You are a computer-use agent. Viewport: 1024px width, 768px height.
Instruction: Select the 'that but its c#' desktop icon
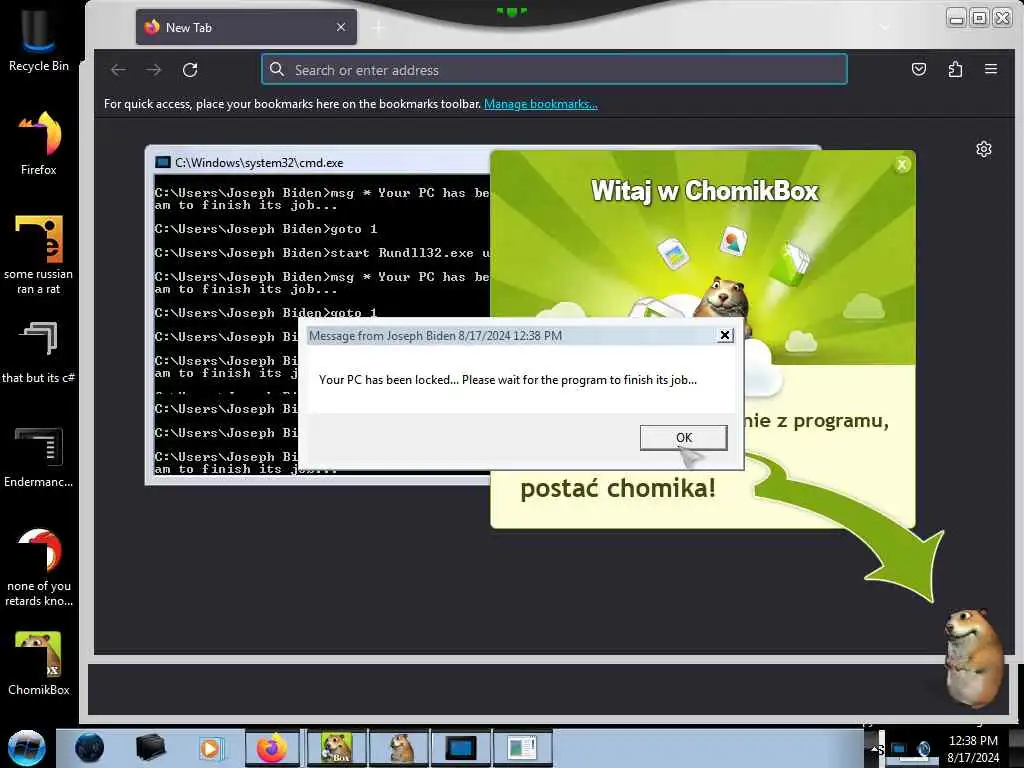click(39, 353)
